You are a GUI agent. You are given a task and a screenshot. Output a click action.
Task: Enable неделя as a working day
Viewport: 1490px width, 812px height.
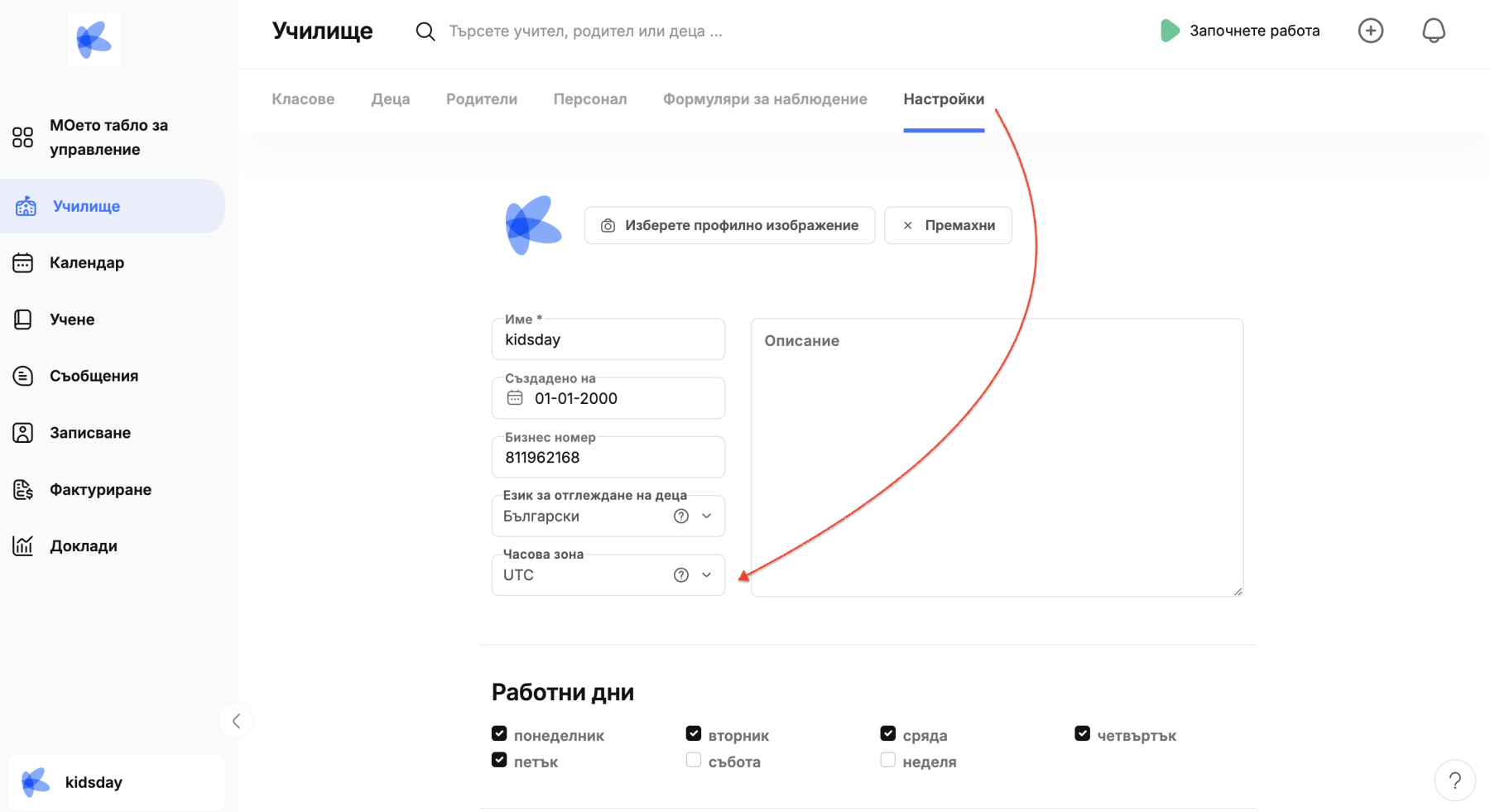[887, 760]
